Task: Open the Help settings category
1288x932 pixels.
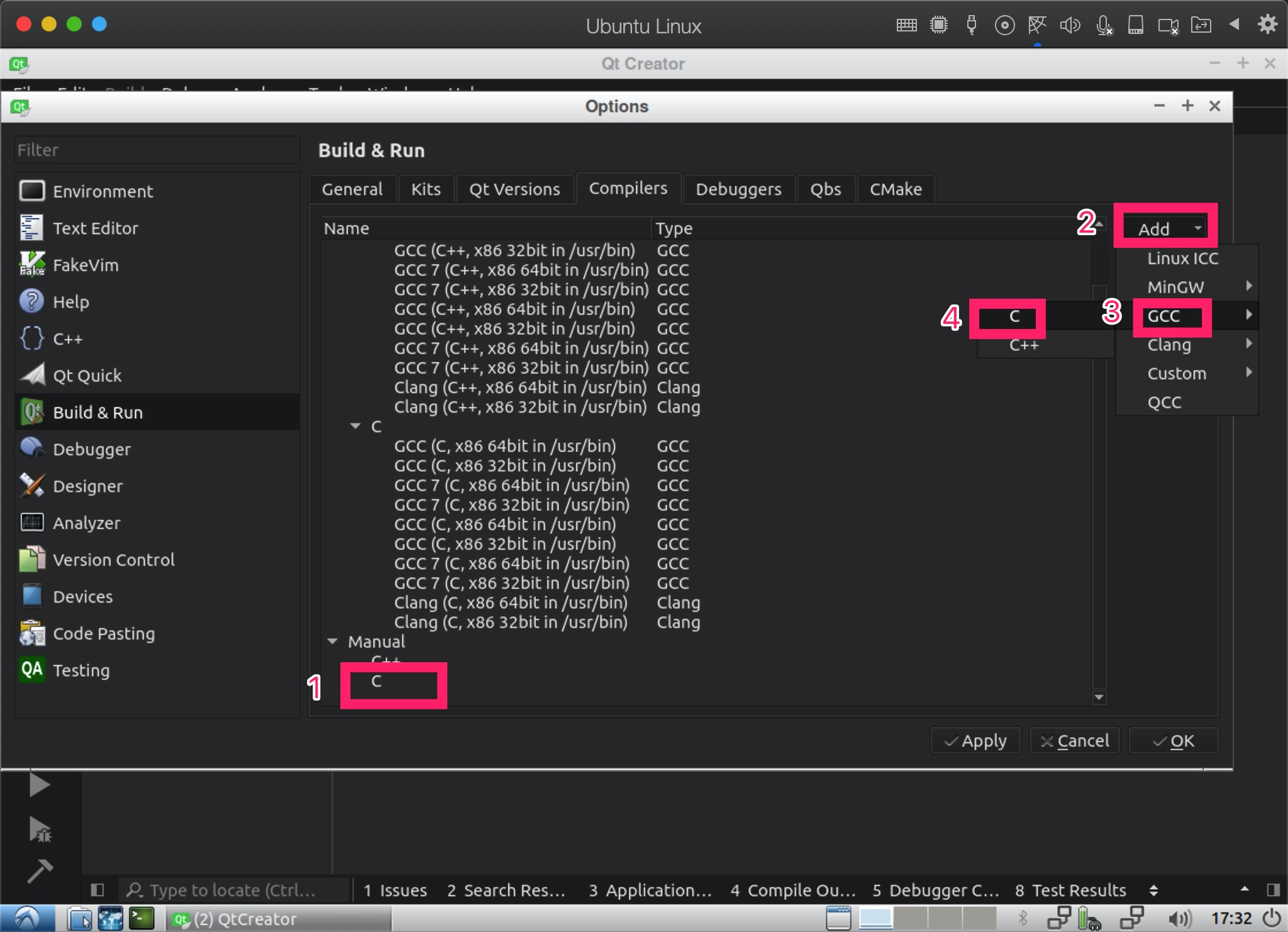Action: [157, 301]
